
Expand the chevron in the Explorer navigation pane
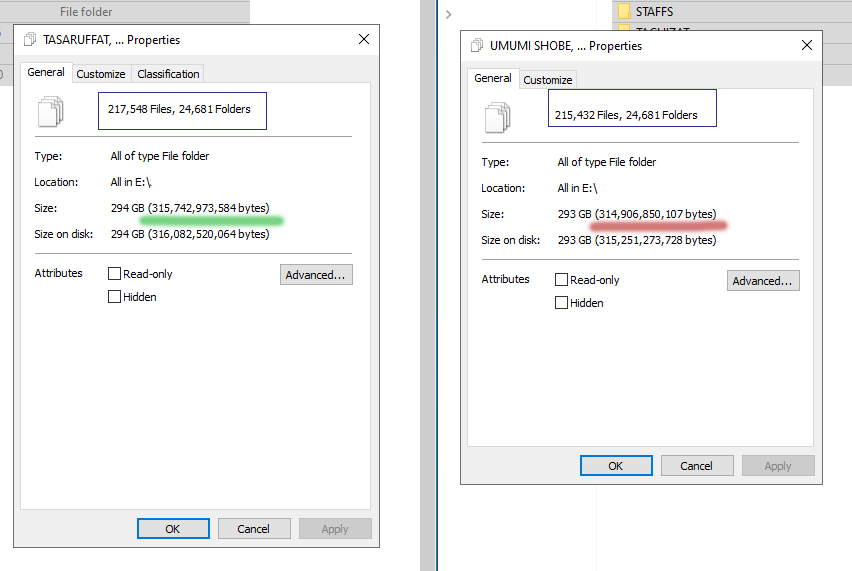448,15
